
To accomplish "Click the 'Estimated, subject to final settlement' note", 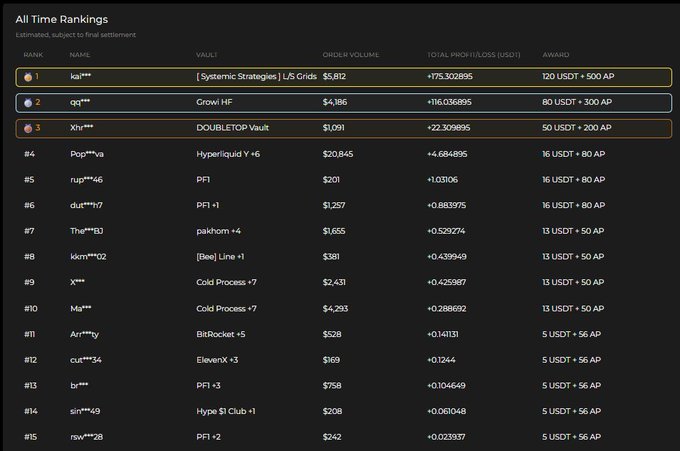I will [75, 35].
